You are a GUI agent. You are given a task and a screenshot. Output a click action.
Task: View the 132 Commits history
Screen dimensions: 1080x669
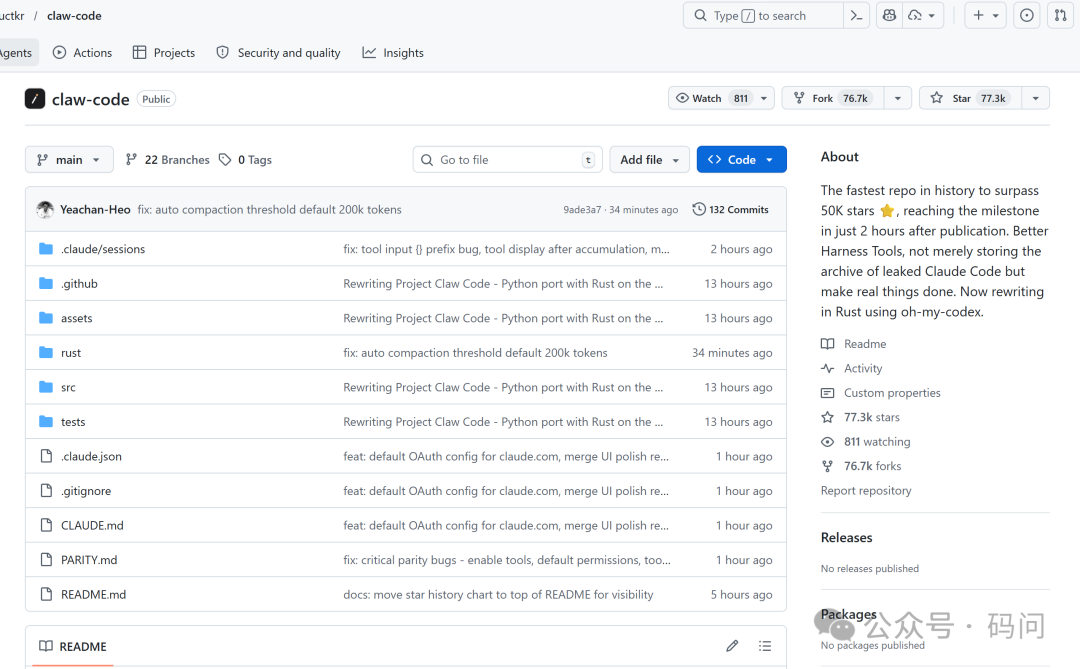(x=731, y=210)
